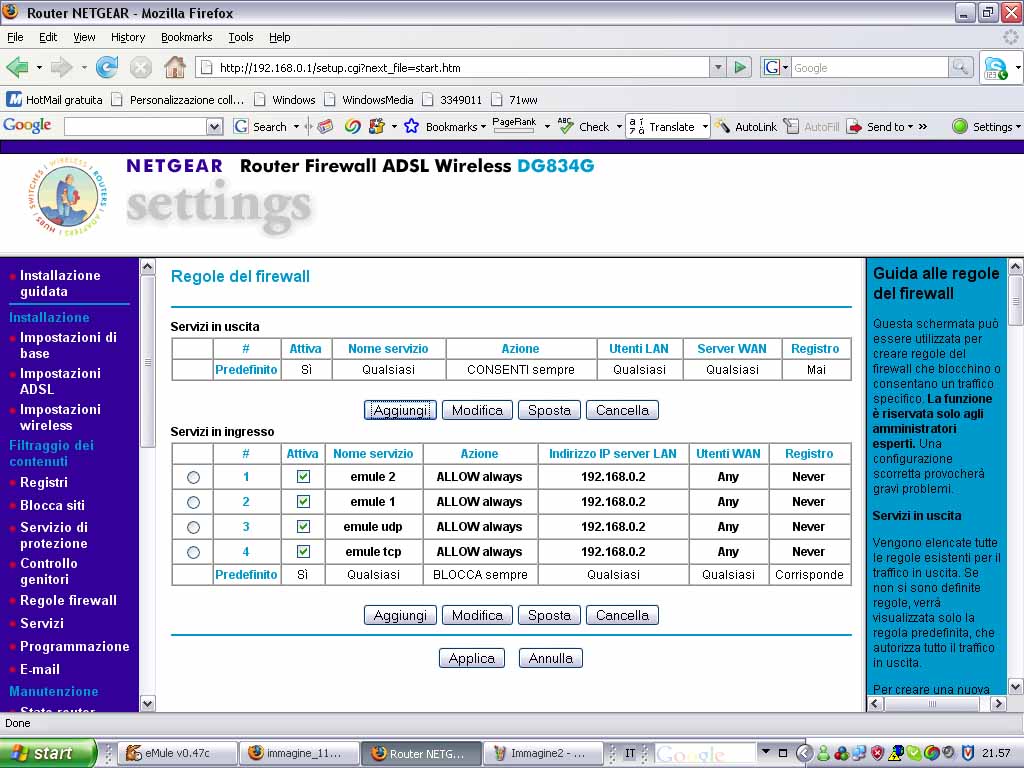
Task: Click the address bar URL field
Action: [455, 67]
